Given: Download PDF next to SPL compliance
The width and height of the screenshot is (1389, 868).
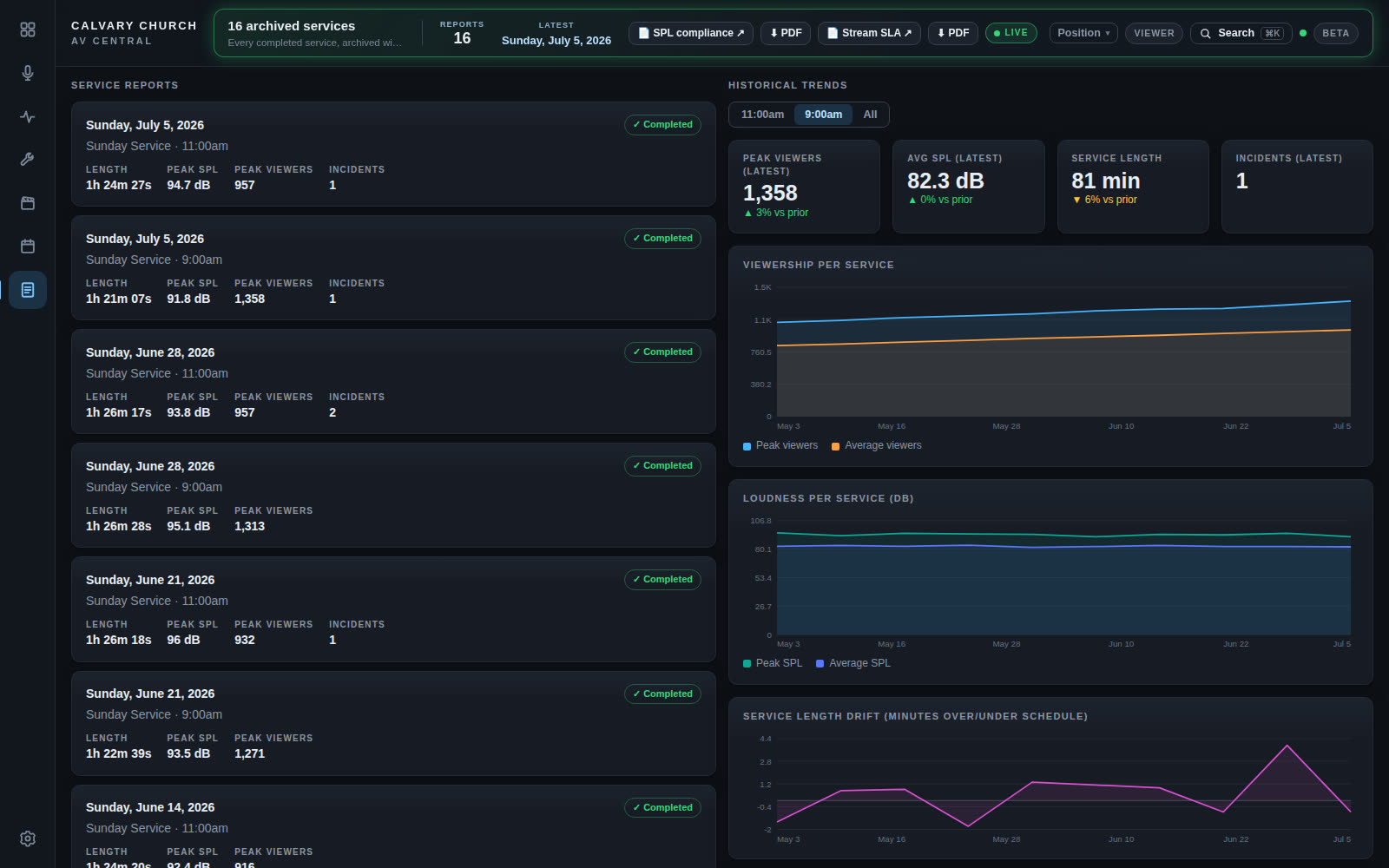Looking at the screenshot, I should [x=786, y=33].
